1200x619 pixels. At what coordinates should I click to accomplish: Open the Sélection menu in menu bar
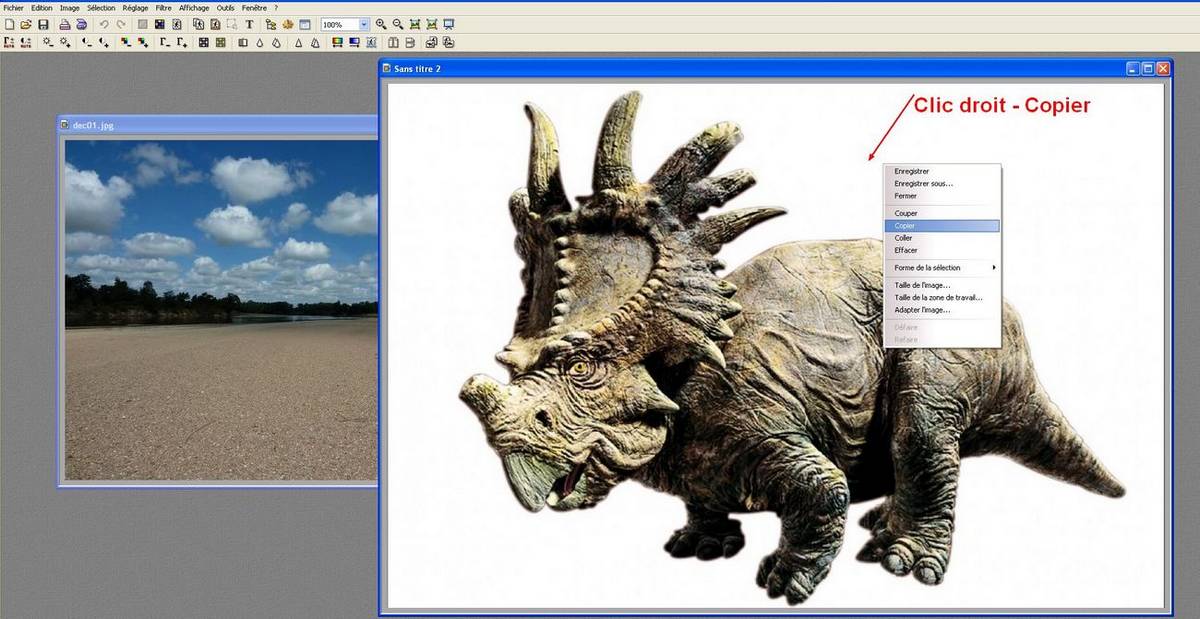(x=101, y=7)
